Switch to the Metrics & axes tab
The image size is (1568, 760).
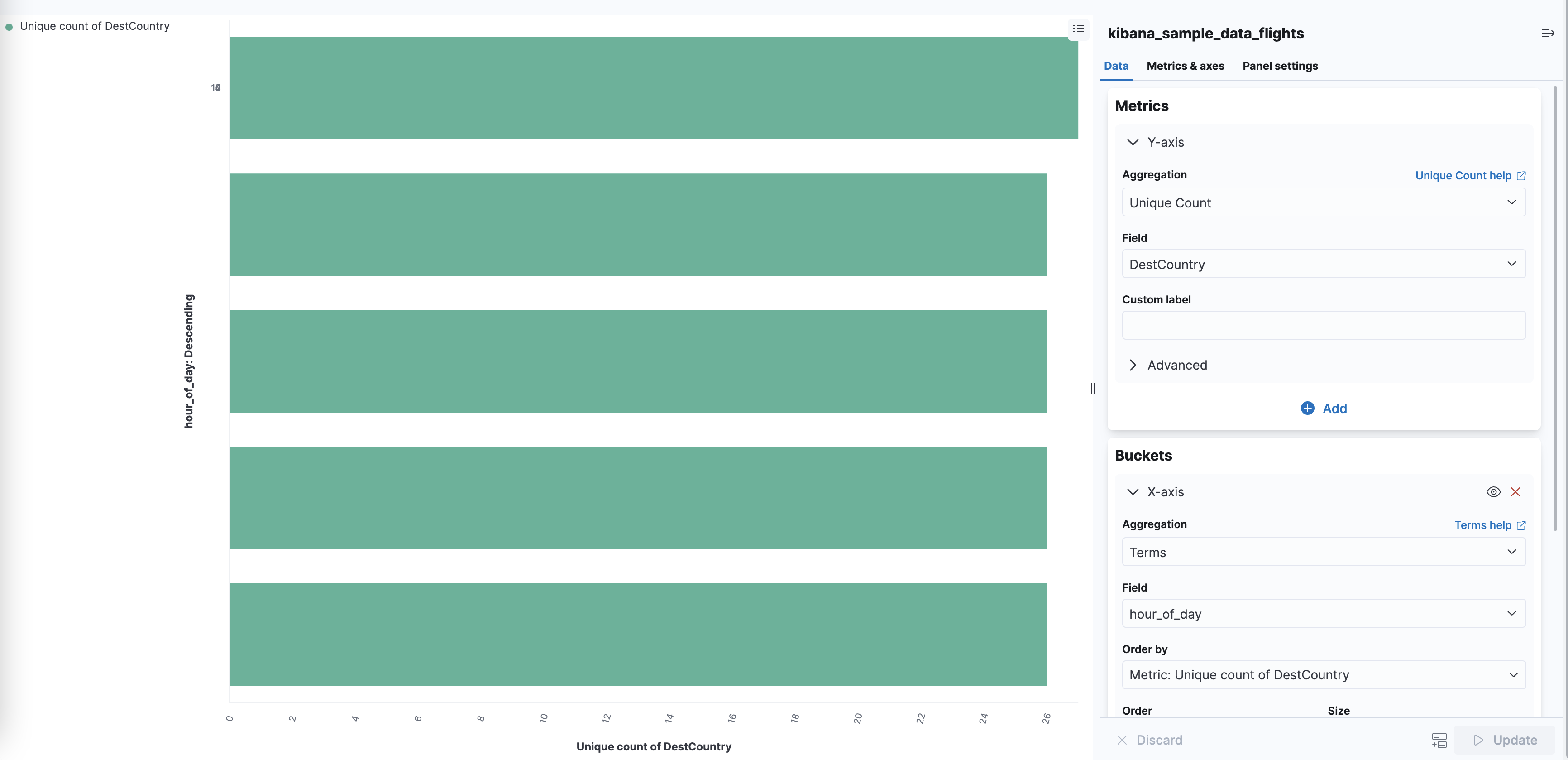(x=1185, y=66)
